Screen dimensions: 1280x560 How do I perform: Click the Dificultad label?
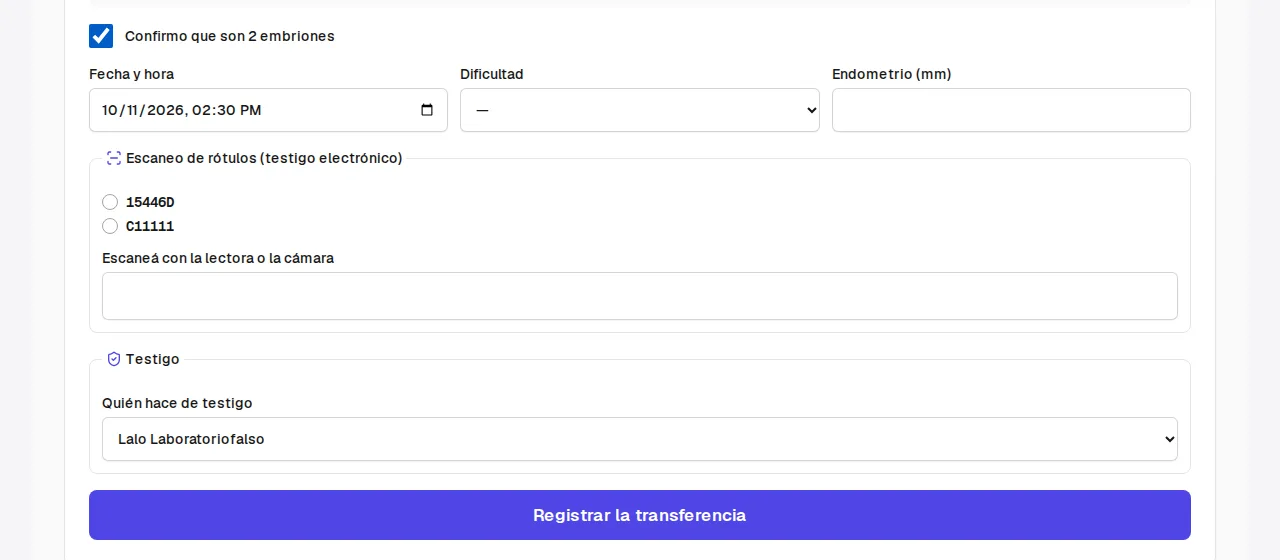pos(492,74)
